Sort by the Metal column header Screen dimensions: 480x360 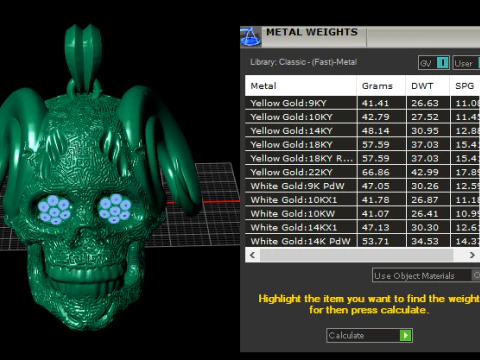pyautogui.click(x=301, y=86)
